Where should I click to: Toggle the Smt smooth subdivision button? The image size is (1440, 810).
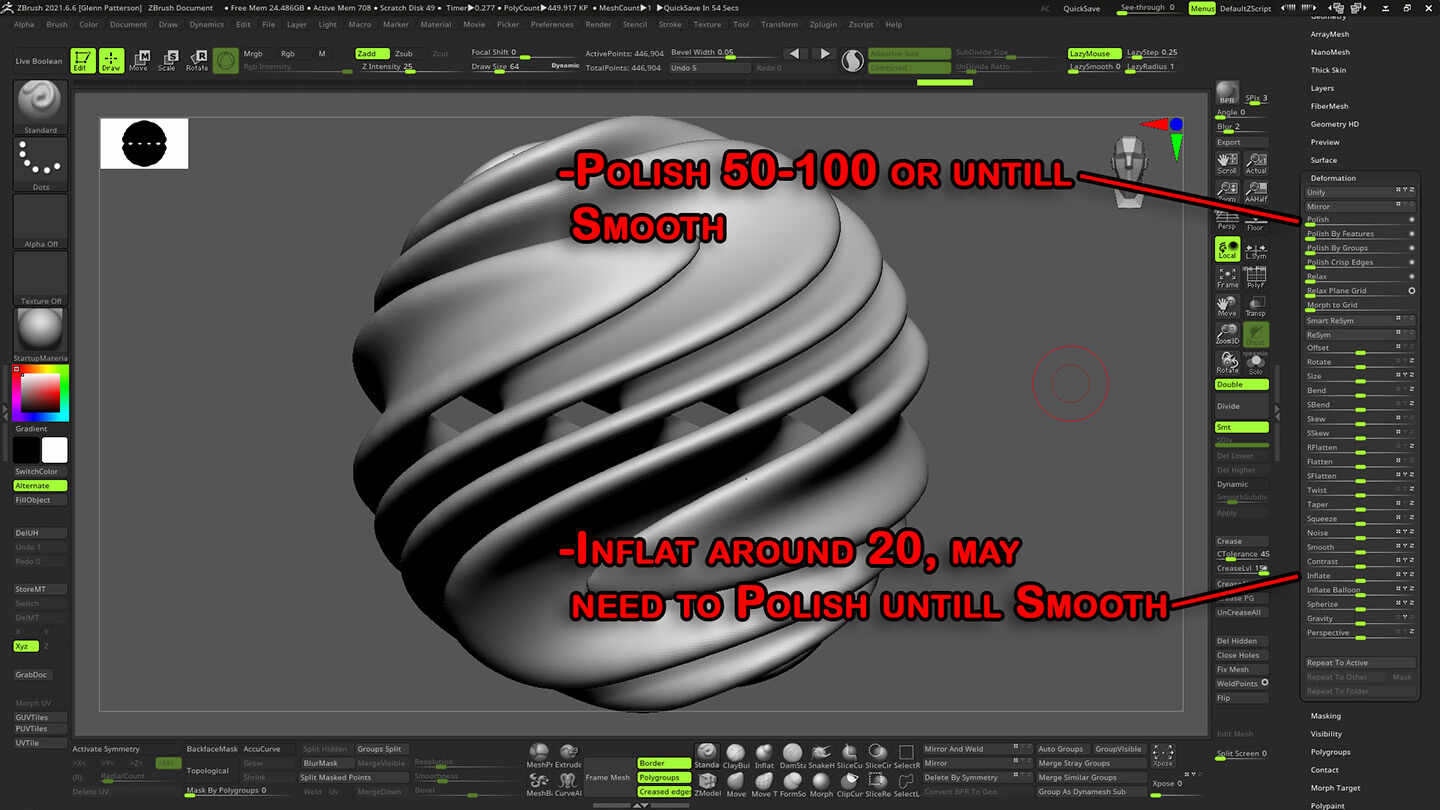[1241, 426]
